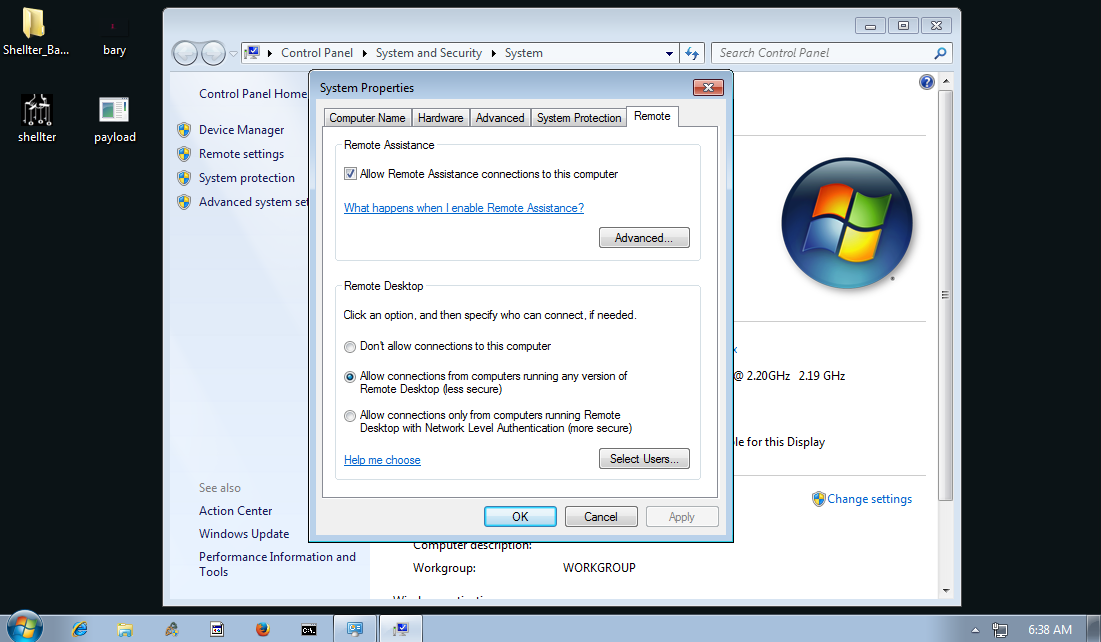Open the command prompt taskbar icon
Image resolution: width=1101 pixels, height=642 pixels.
click(x=309, y=630)
